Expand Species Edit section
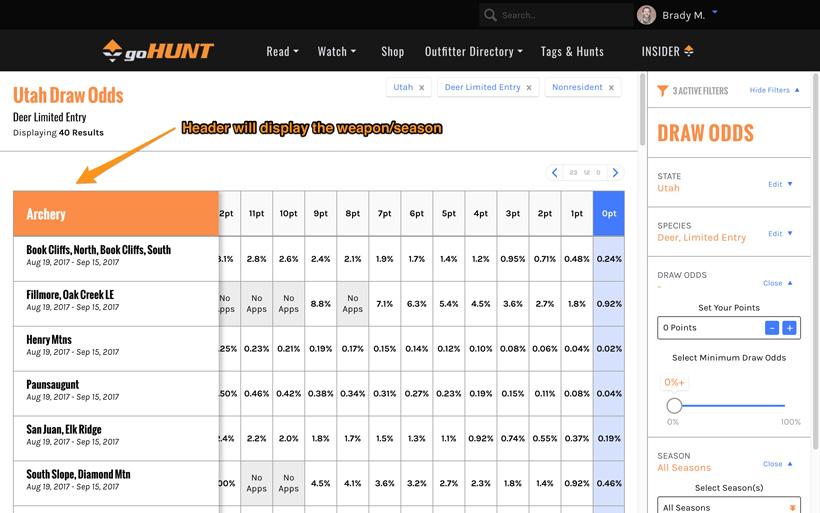 coord(780,234)
